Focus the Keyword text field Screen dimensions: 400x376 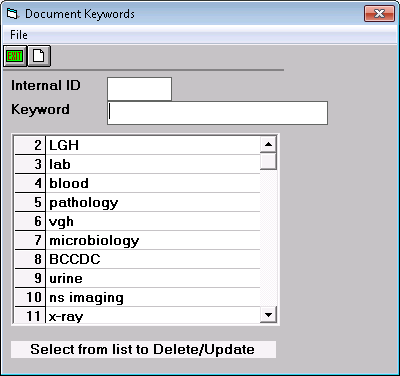[217, 113]
